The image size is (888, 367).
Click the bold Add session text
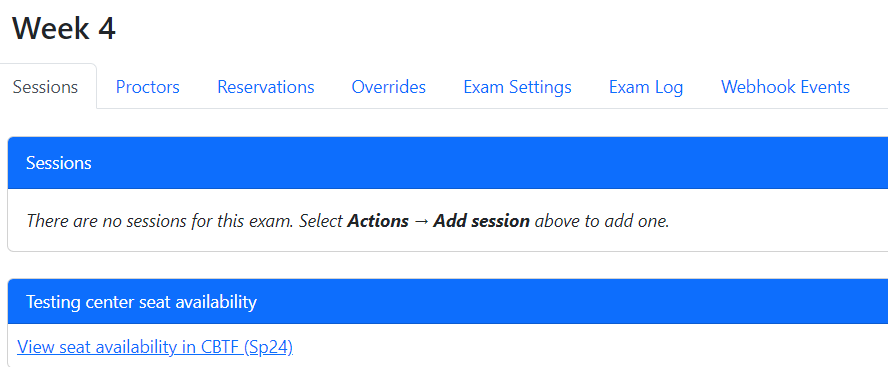tap(481, 220)
